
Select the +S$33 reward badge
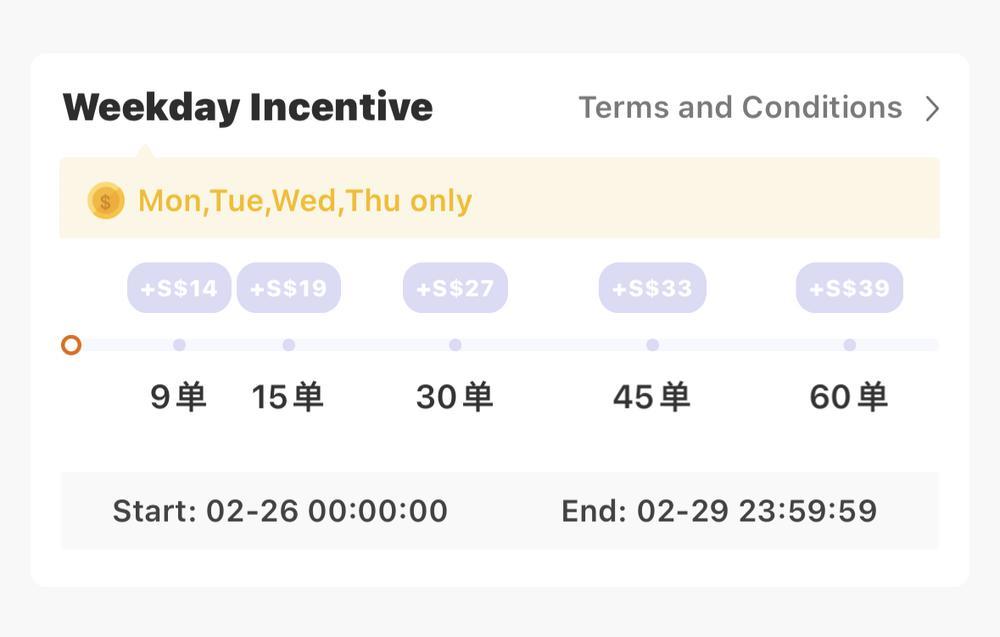pos(652,288)
